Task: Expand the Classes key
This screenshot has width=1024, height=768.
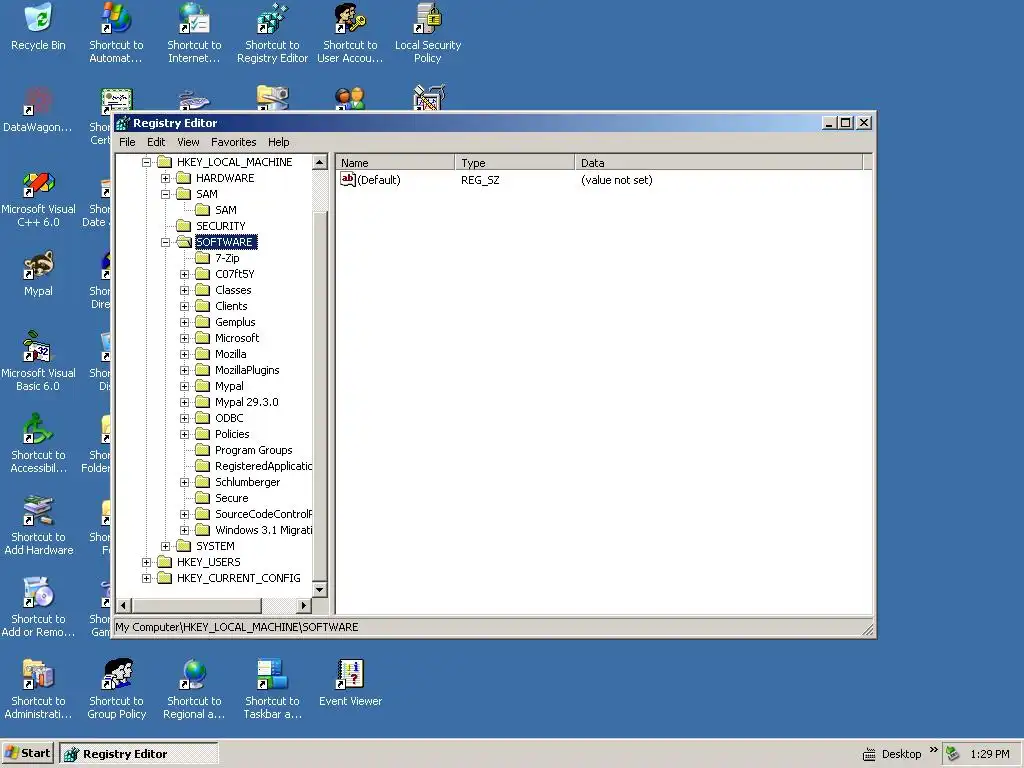Action: (184, 290)
